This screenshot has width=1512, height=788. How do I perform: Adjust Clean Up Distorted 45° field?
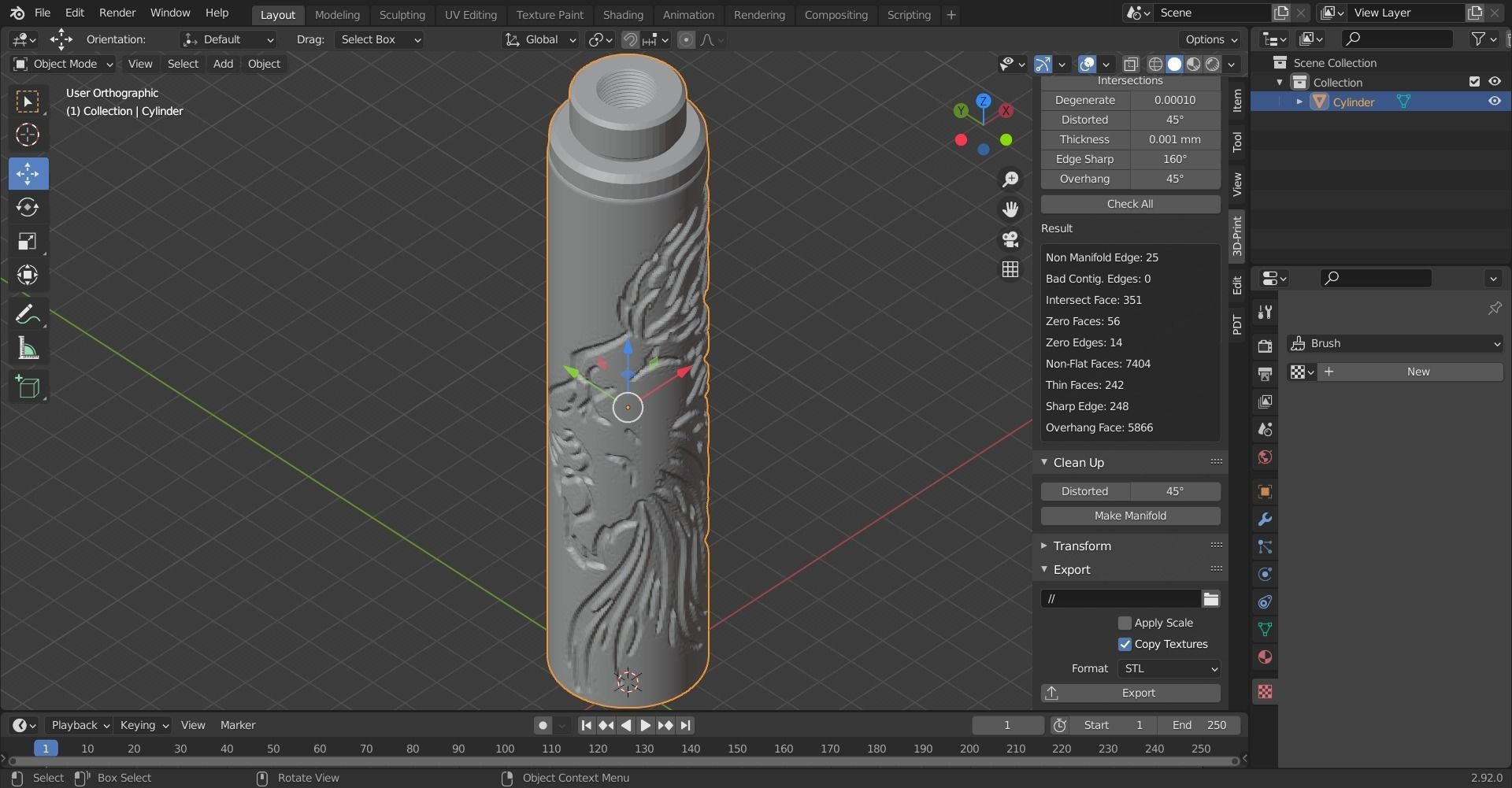1130,491
